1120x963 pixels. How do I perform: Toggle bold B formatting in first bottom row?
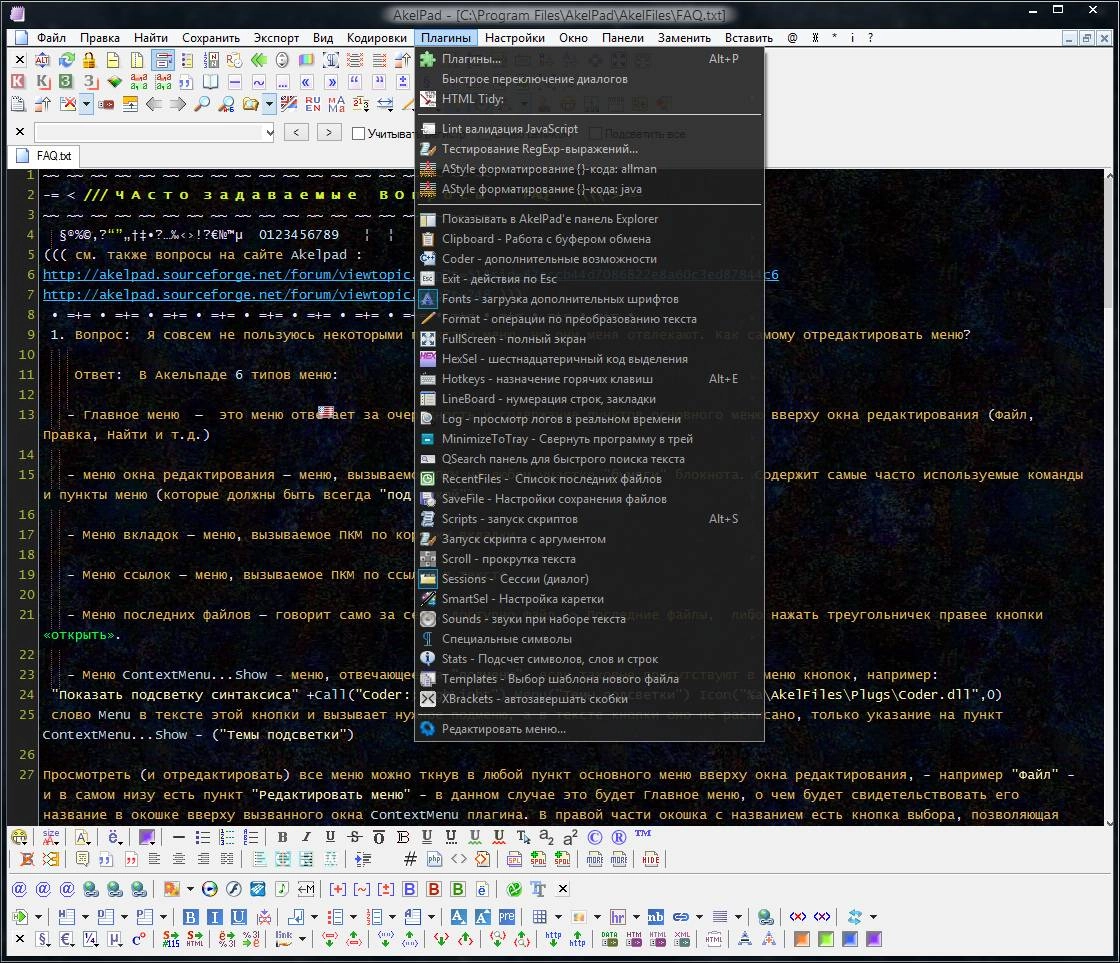coord(282,837)
